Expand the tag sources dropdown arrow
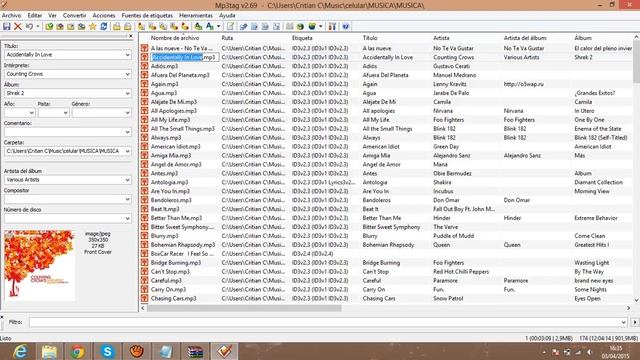Viewport: 640px width, 360px height. (x=321, y=27)
